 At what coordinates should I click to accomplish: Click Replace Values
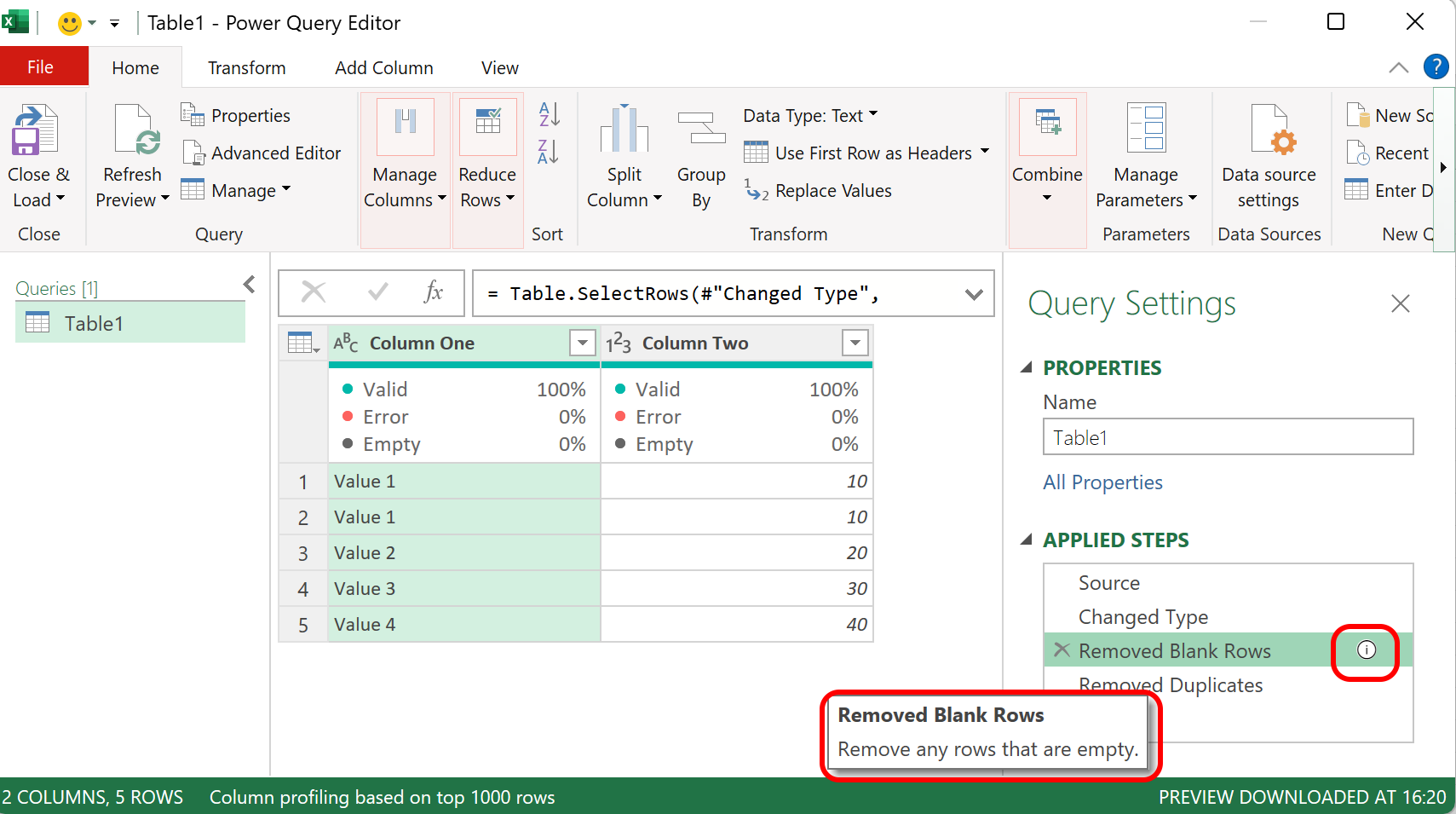pos(818,191)
